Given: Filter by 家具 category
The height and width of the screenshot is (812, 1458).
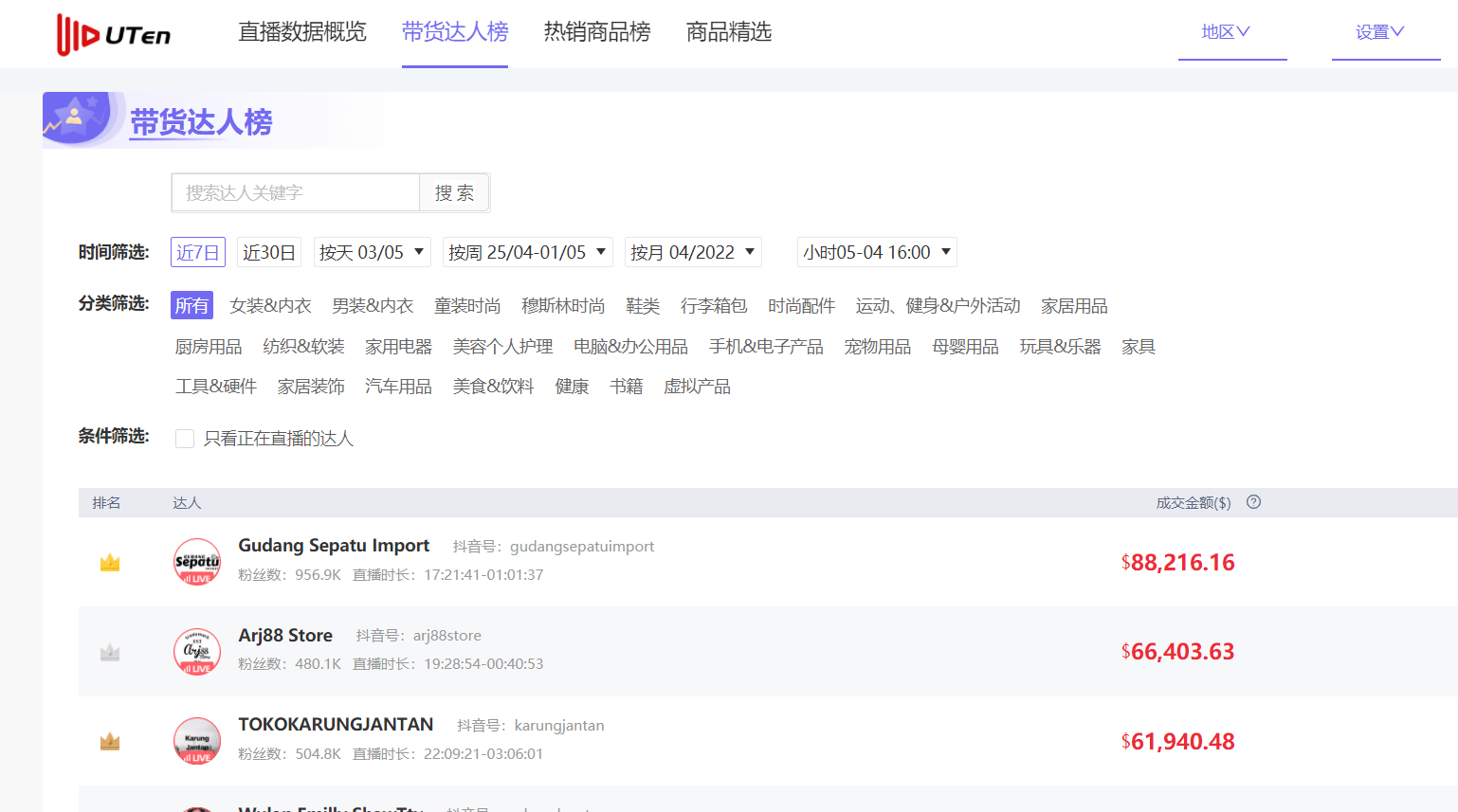Looking at the screenshot, I should 1139,347.
